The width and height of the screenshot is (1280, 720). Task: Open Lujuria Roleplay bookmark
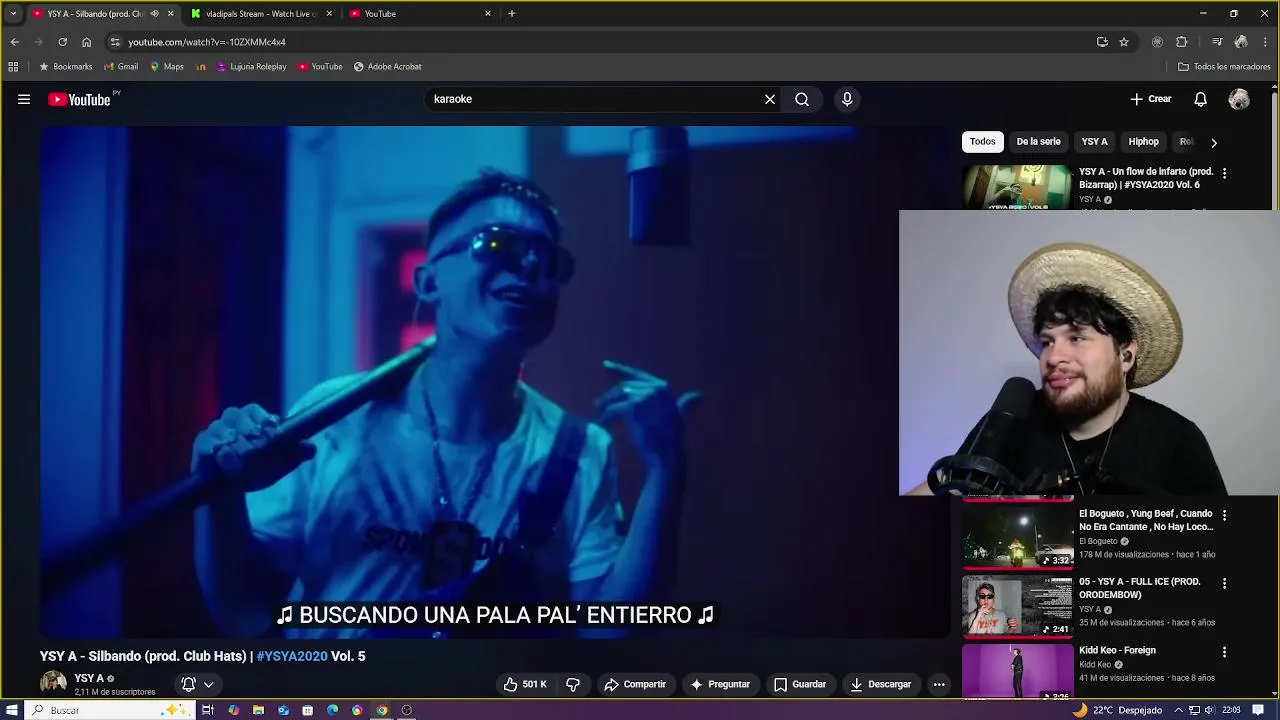coord(251,67)
